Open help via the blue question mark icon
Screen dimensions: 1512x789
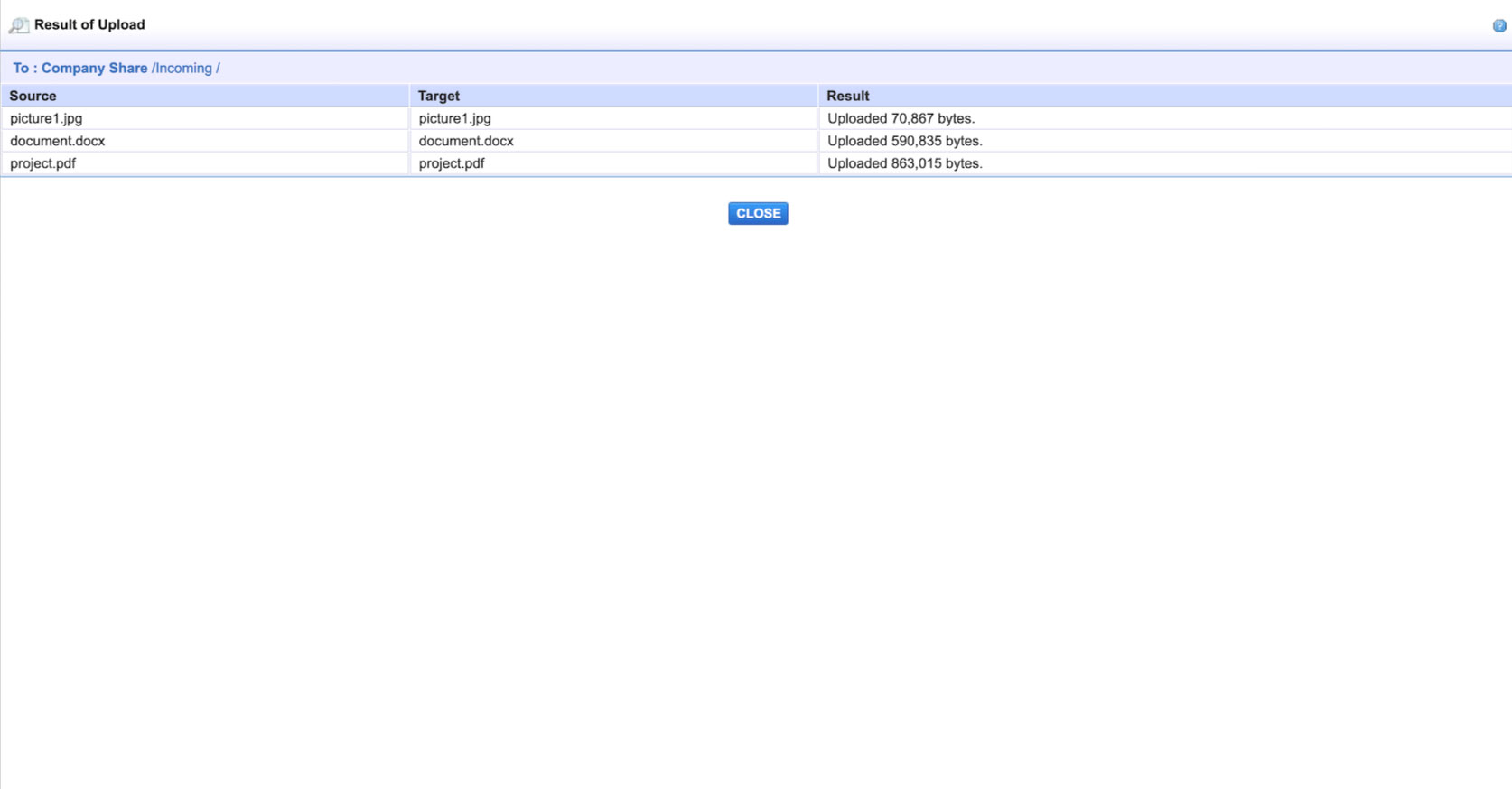pos(1498,26)
